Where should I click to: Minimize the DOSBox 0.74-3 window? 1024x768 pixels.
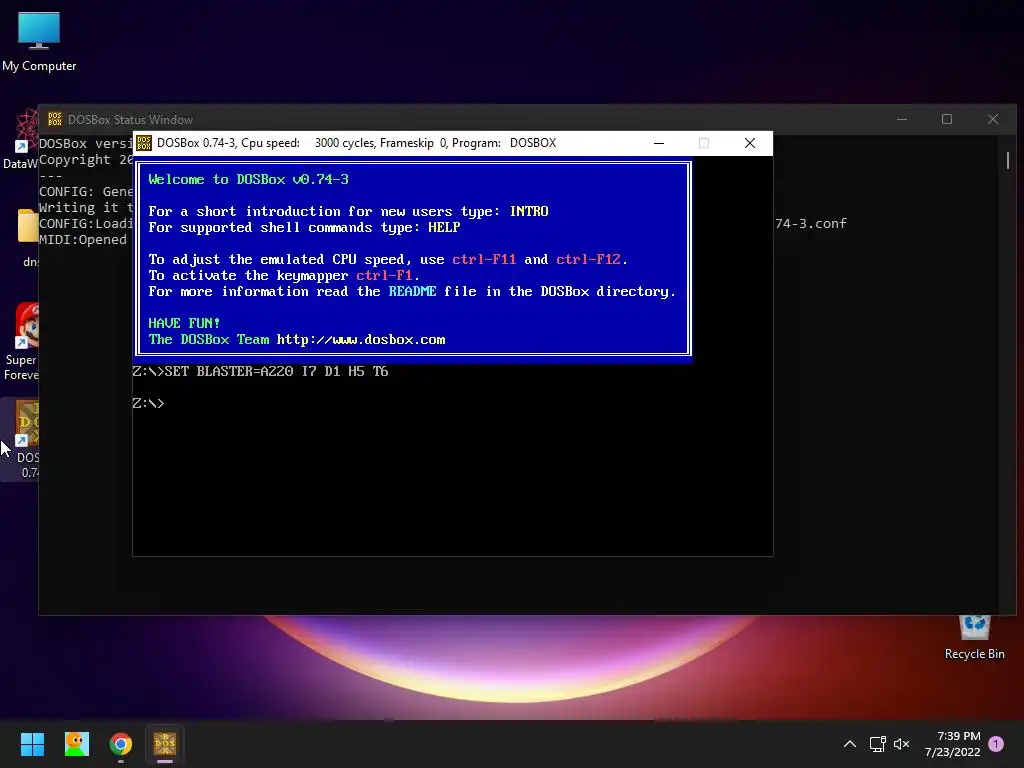tap(659, 143)
